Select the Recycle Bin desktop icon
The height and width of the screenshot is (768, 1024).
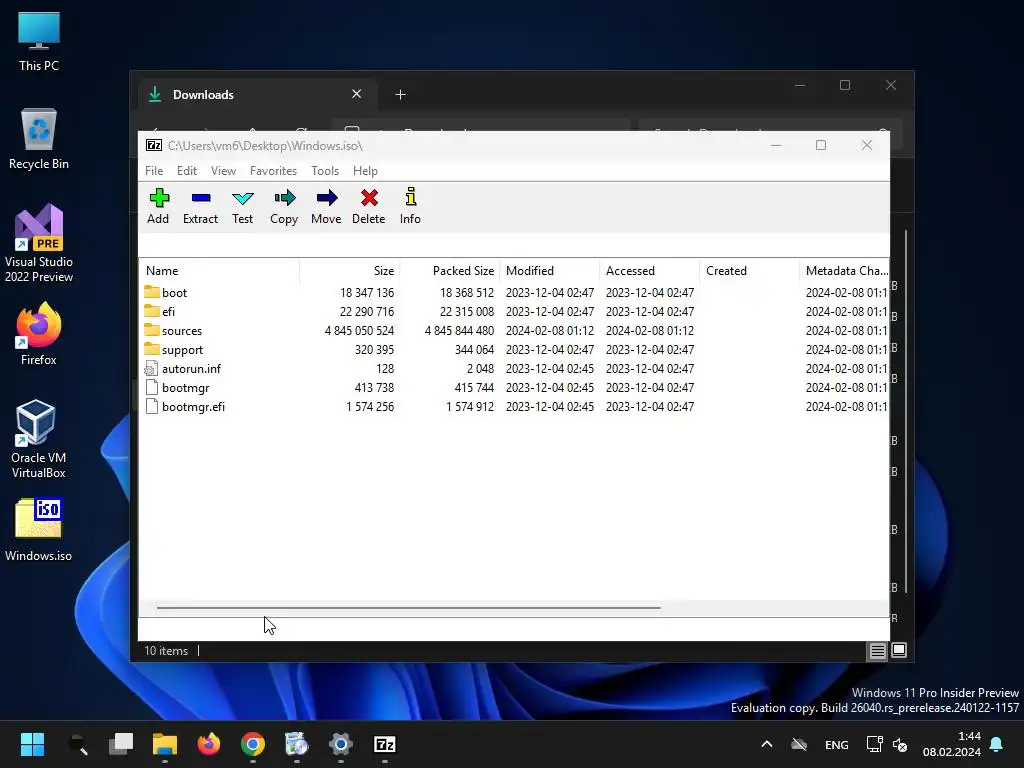point(39,139)
